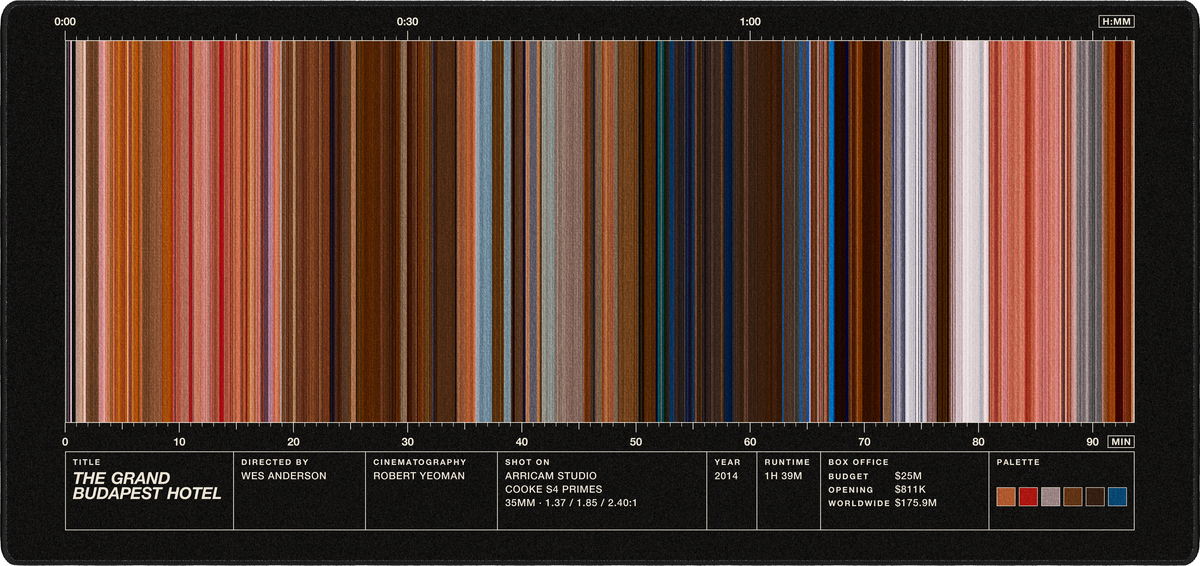Viewport: 1200px width, 566px height.
Task: Click the budget value "$25M"
Action: 909,476
